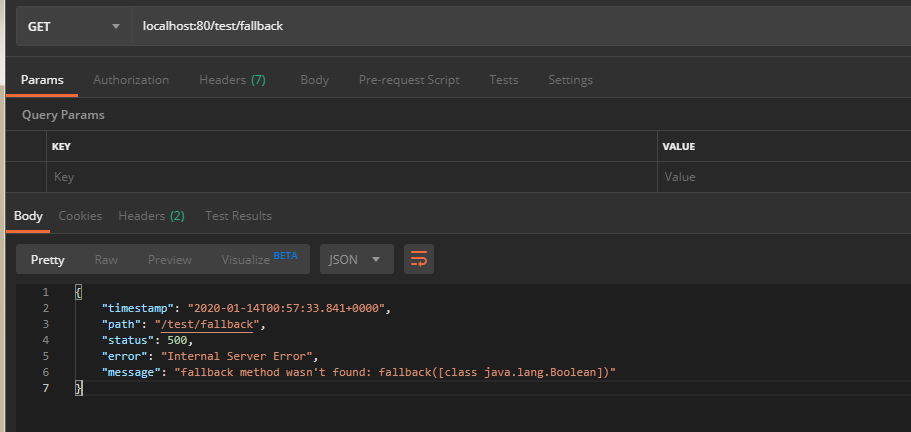Switch to the Authorization tab
Screen dimensions: 911x432
pos(131,80)
